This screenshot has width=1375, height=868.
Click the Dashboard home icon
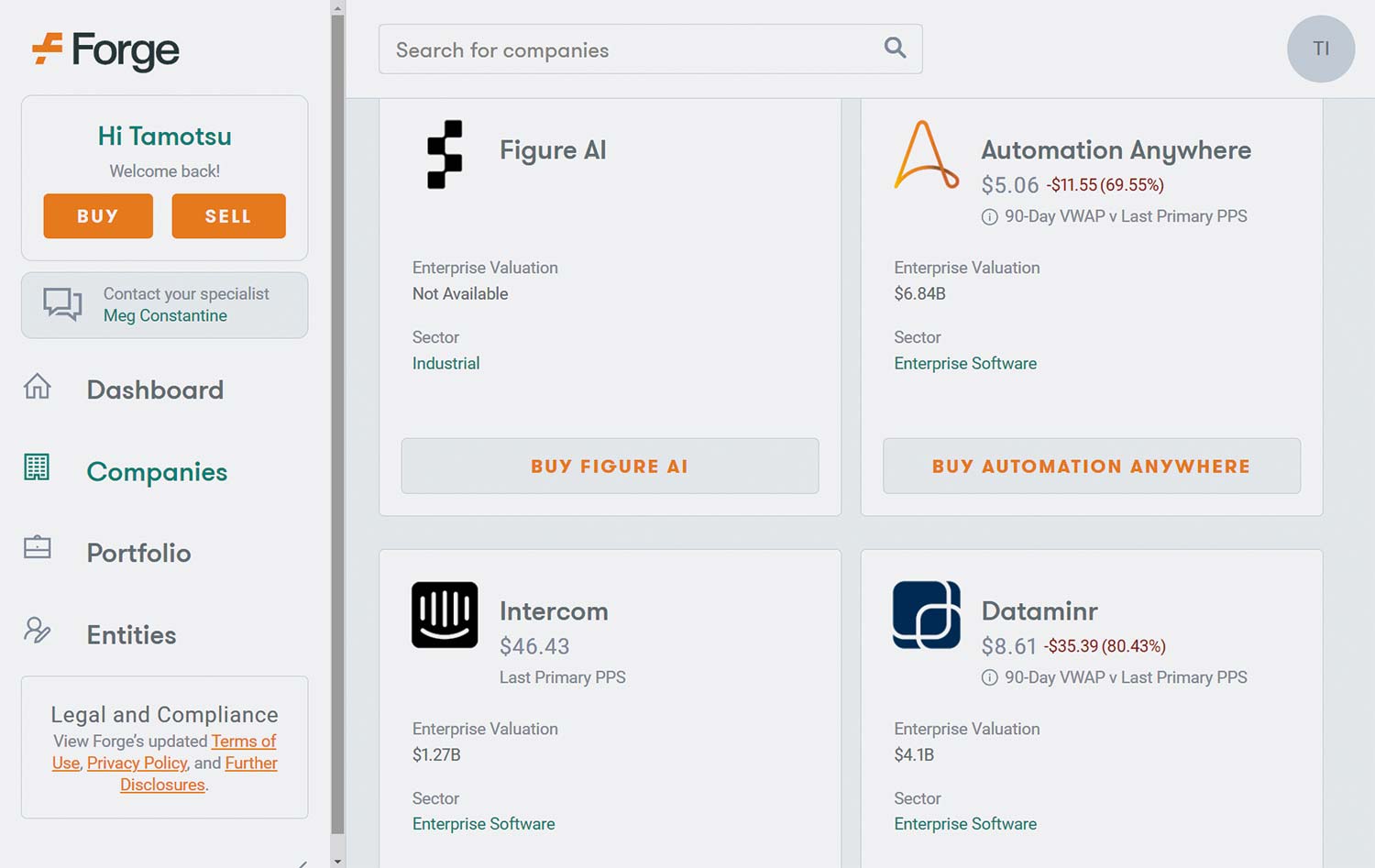coord(38,386)
